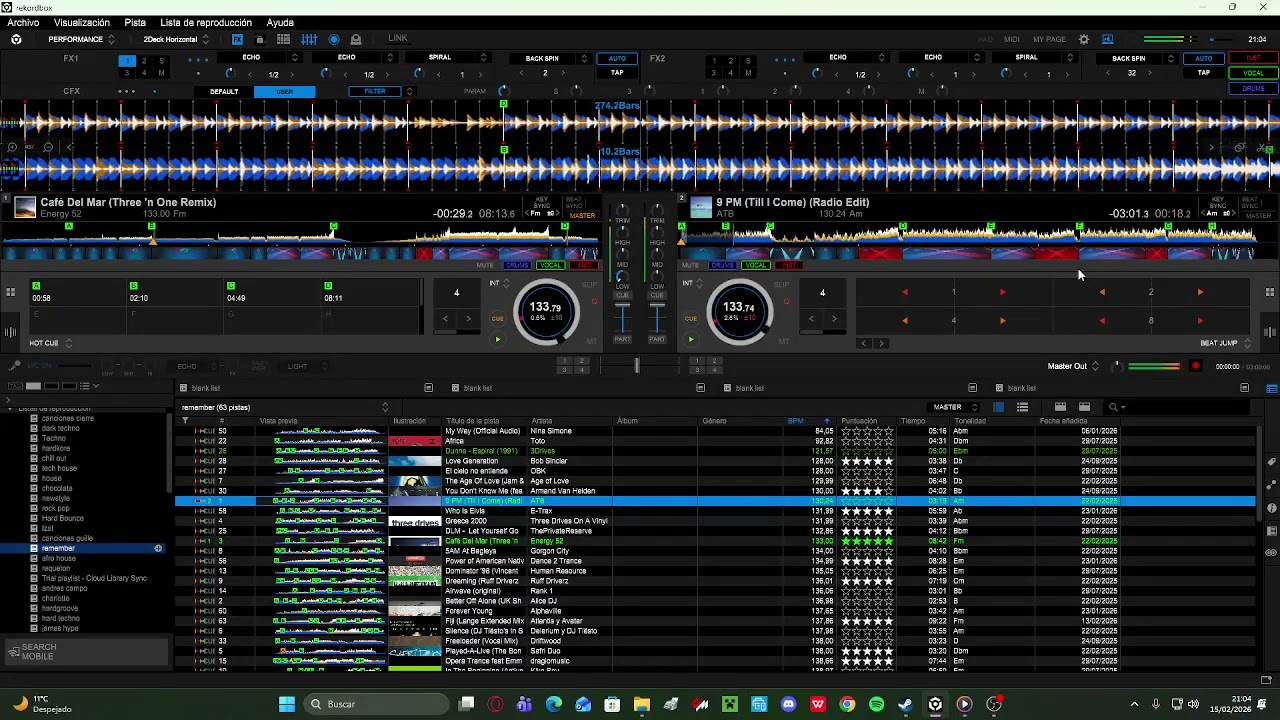This screenshot has height=720, width=1280.
Task: Select FX1 deck assign 1
Action: coord(127,61)
